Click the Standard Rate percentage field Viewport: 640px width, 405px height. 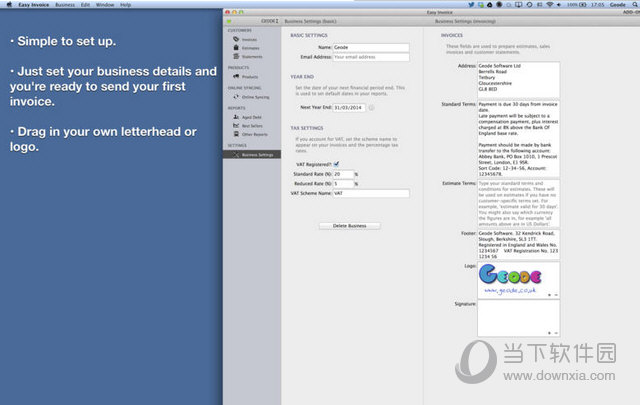343,174
